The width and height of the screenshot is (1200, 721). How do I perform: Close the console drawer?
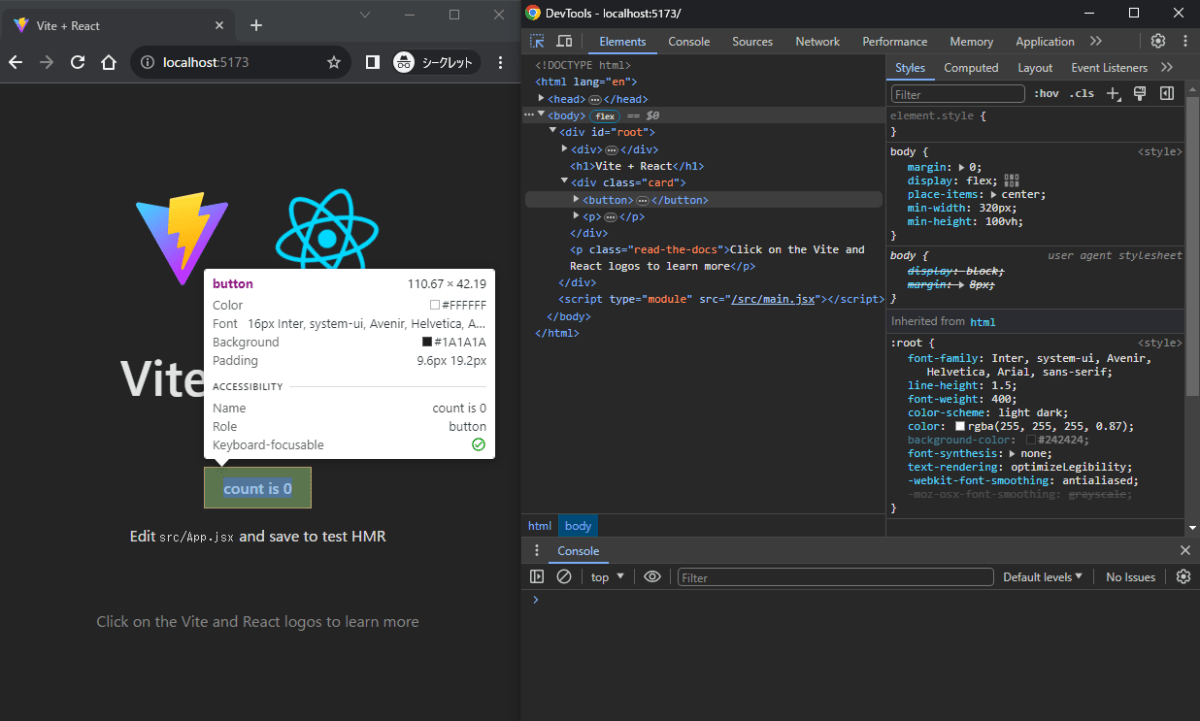click(x=1185, y=551)
